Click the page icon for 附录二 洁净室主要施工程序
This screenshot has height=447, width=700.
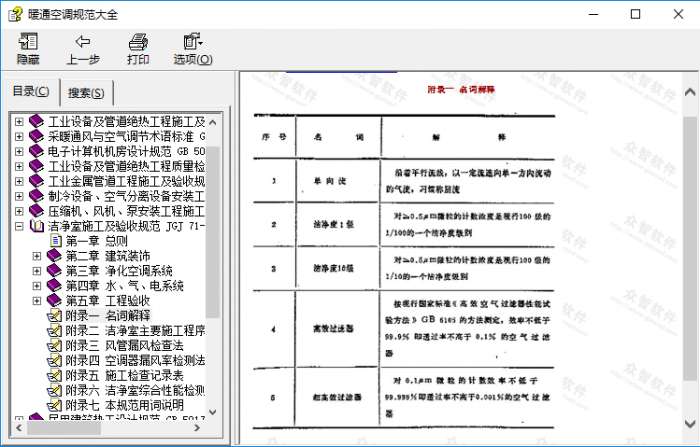pos(54,331)
